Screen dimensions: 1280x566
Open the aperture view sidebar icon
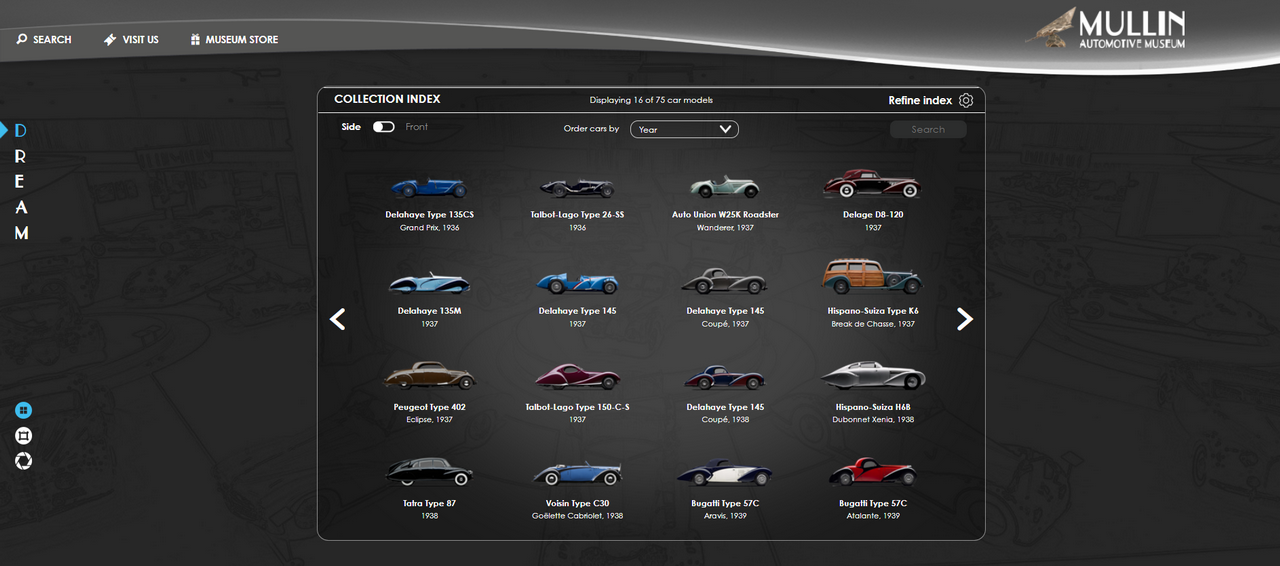pyautogui.click(x=23, y=460)
